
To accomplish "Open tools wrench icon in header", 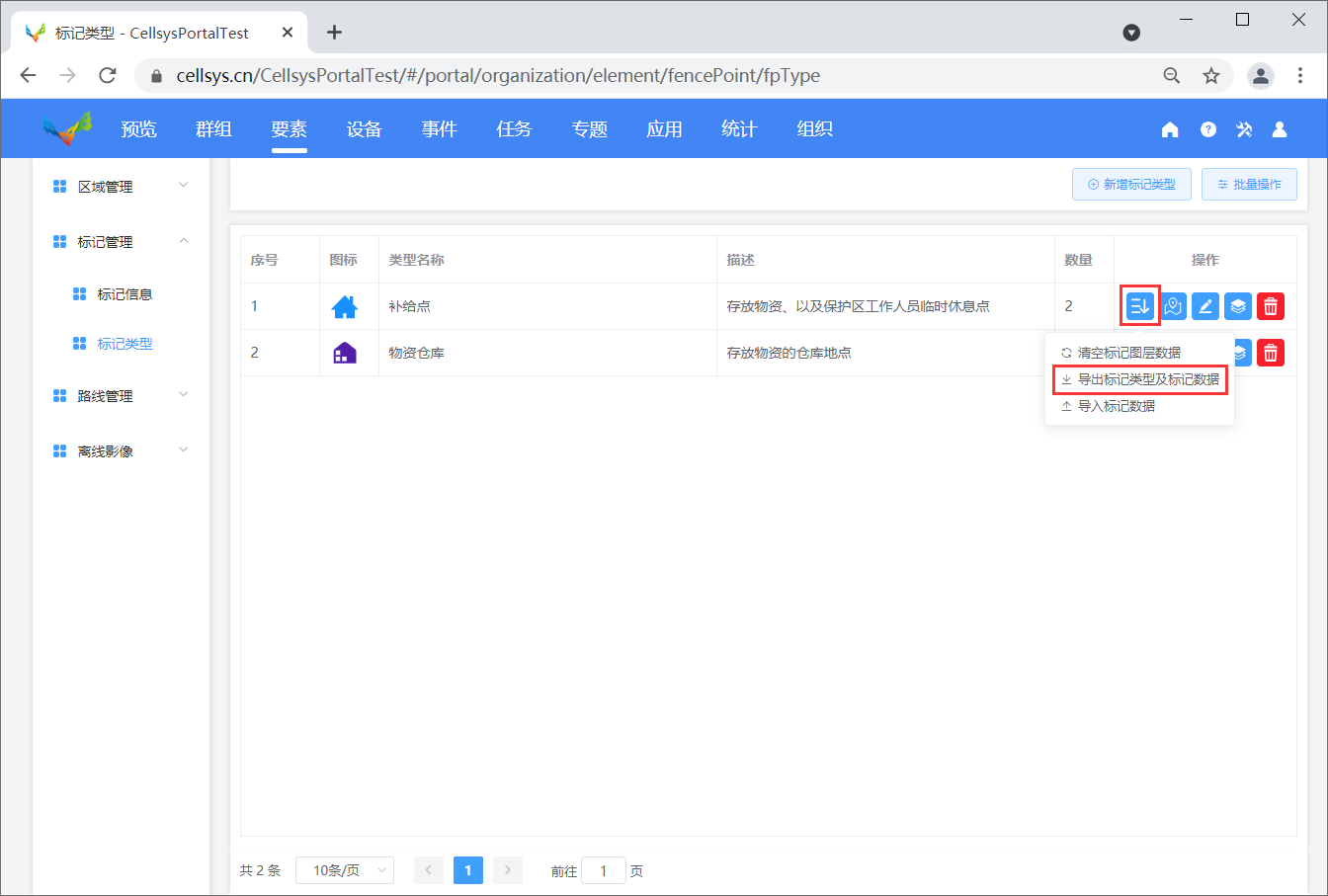I will click(x=1244, y=129).
